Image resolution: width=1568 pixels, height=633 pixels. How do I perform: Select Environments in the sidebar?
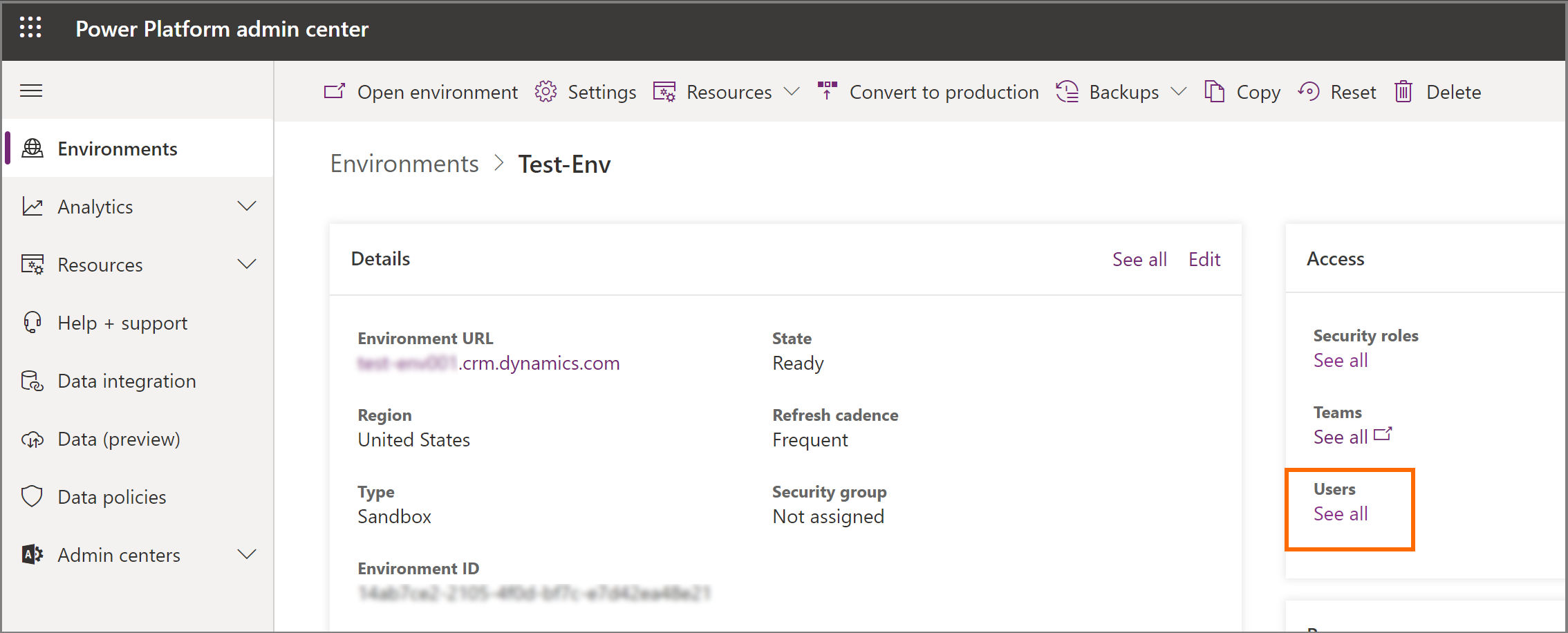click(138, 149)
